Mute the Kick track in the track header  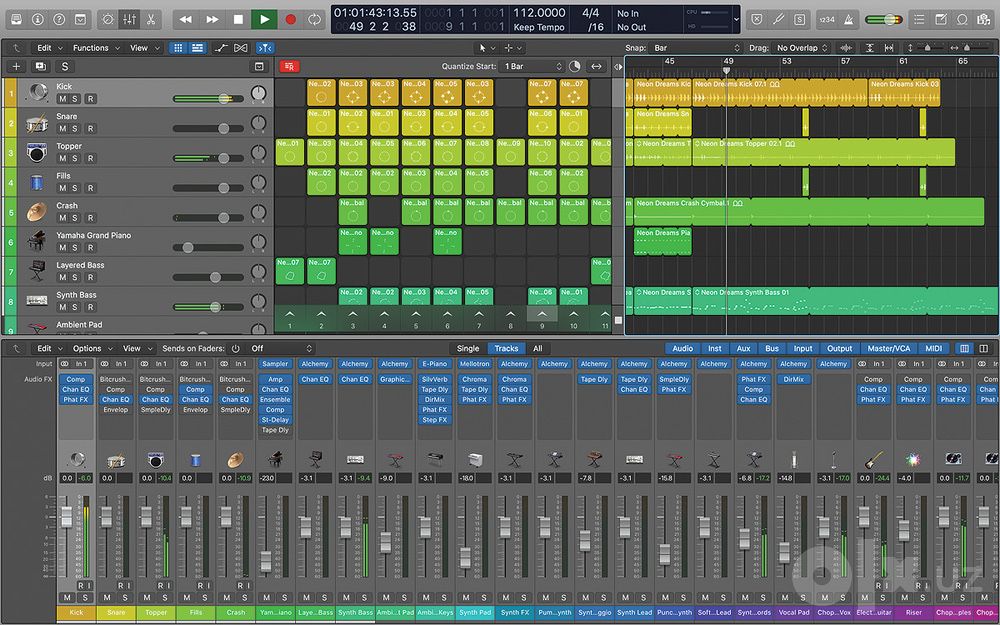[x=62, y=99]
